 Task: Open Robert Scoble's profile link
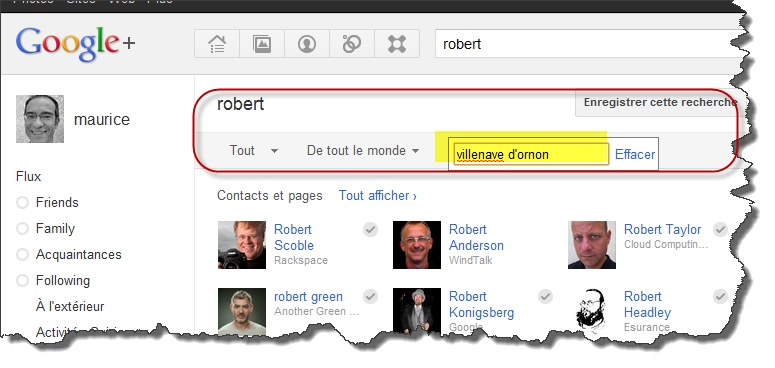(294, 238)
